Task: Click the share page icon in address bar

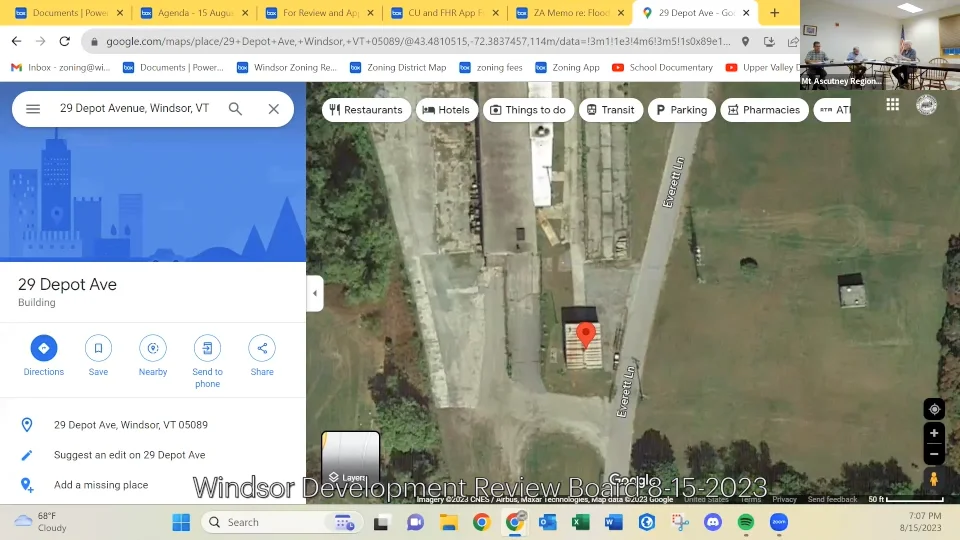Action: (793, 42)
